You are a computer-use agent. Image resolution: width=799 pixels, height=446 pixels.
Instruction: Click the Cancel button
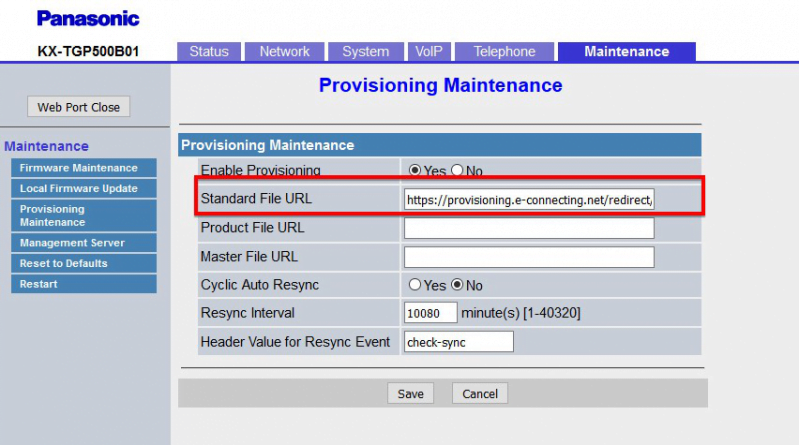[480, 393]
